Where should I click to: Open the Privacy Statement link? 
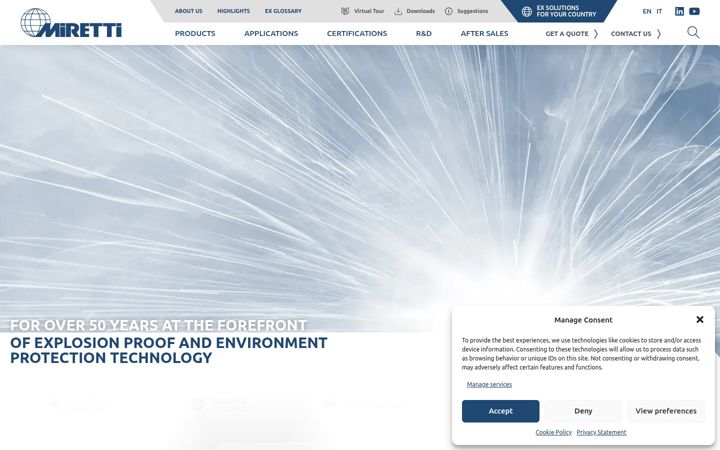601,432
